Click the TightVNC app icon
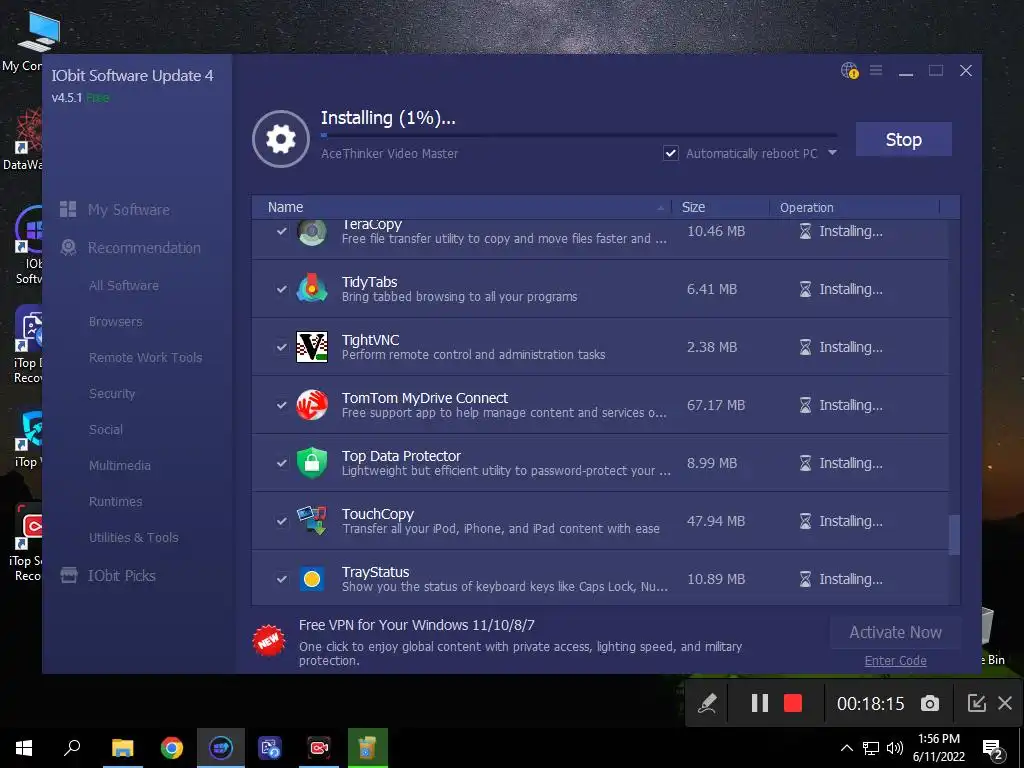Viewport: 1024px width, 768px height. tap(312, 346)
